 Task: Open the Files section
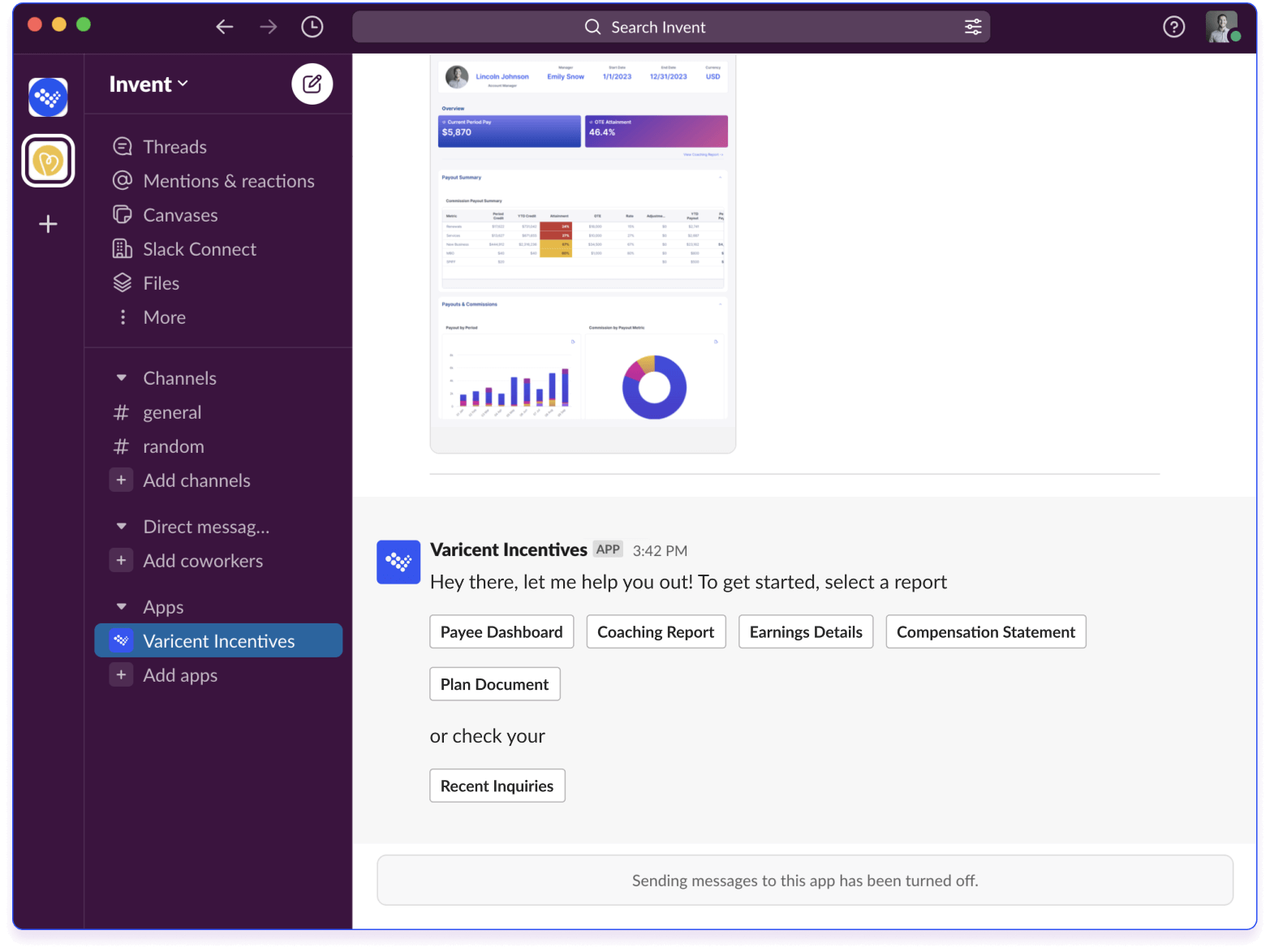pyautogui.click(x=161, y=282)
